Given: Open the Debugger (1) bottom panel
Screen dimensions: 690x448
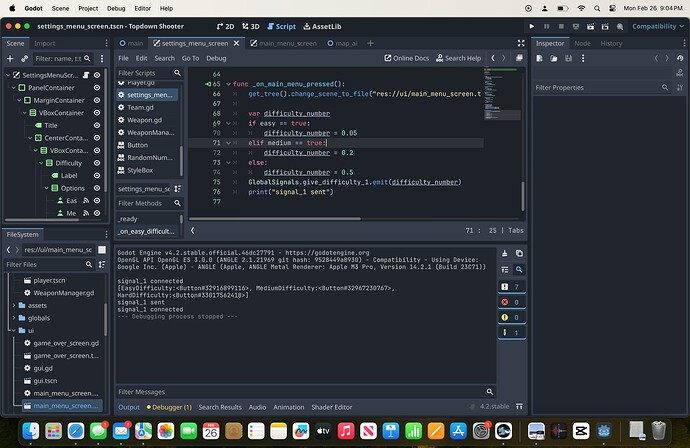Looking at the screenshot, I should pyautogui.click(x=169, y=407).
